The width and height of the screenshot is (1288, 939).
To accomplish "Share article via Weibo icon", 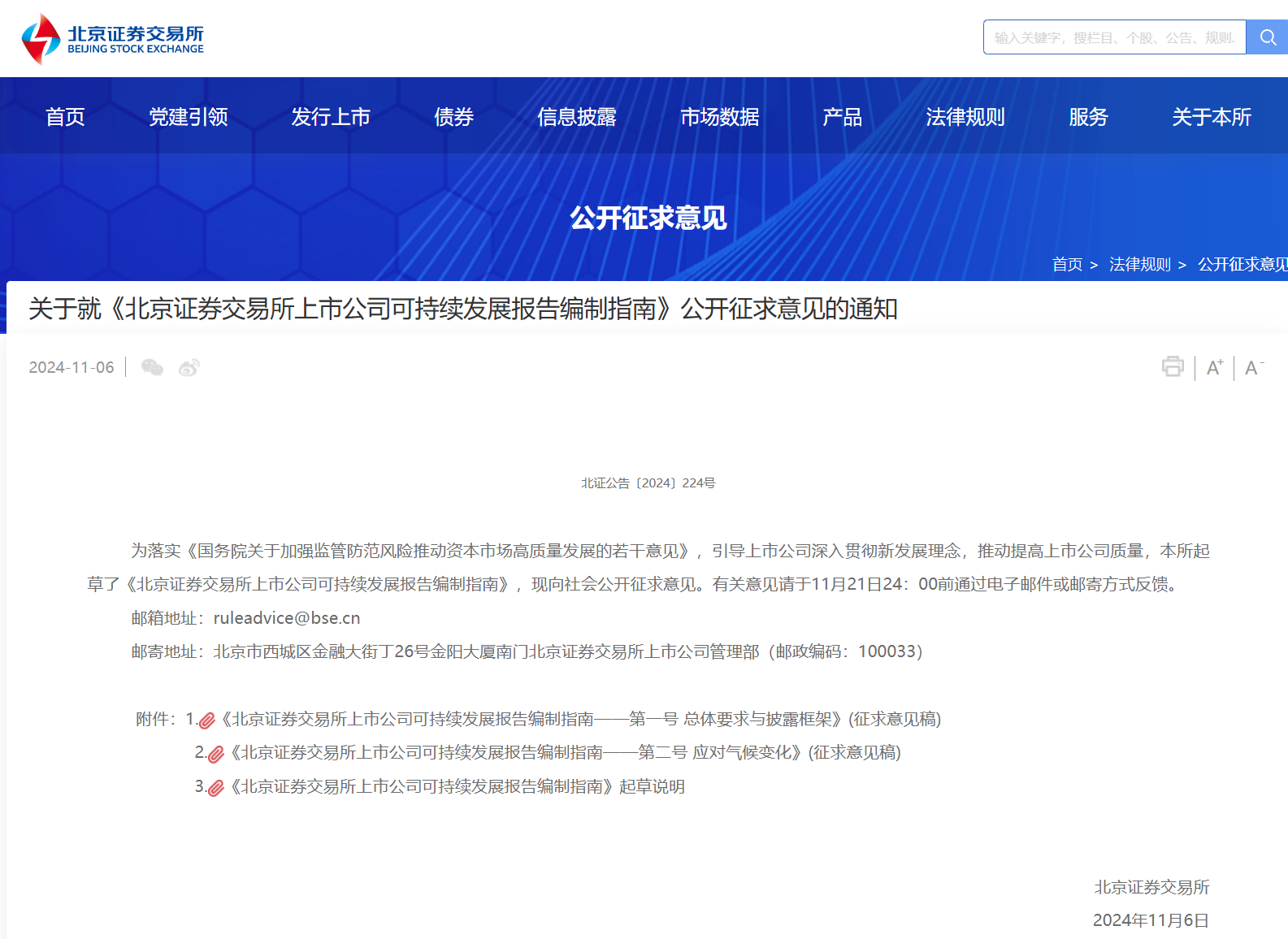I will 189,368.
